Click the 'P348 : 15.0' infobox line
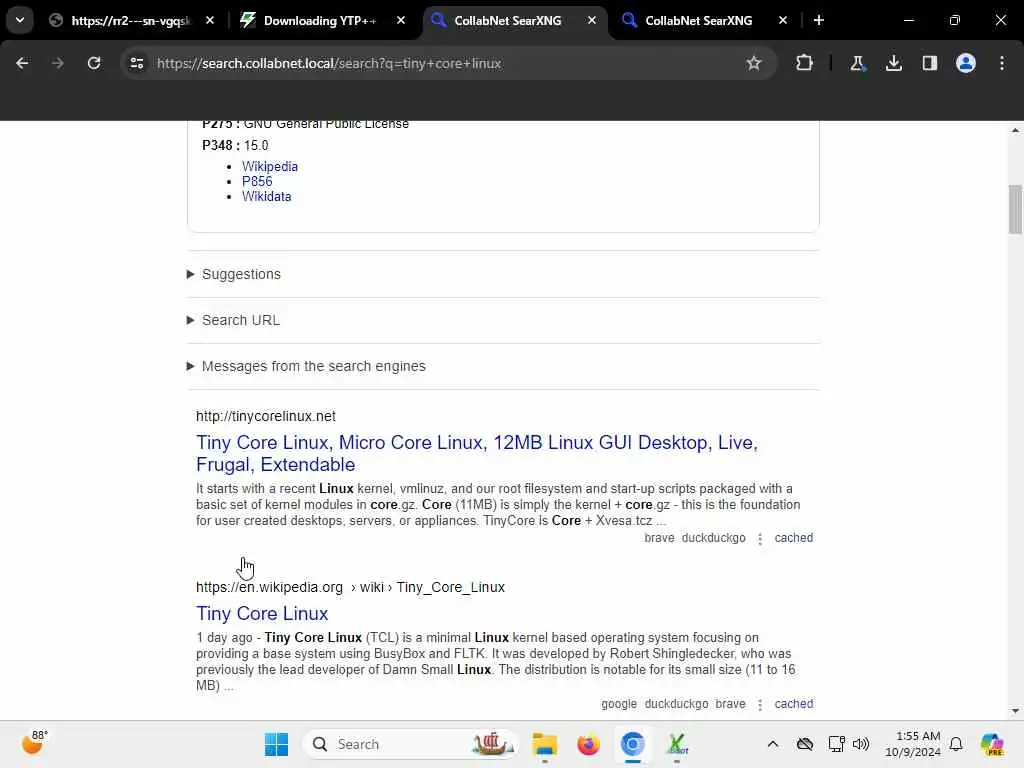 [235, 145]
